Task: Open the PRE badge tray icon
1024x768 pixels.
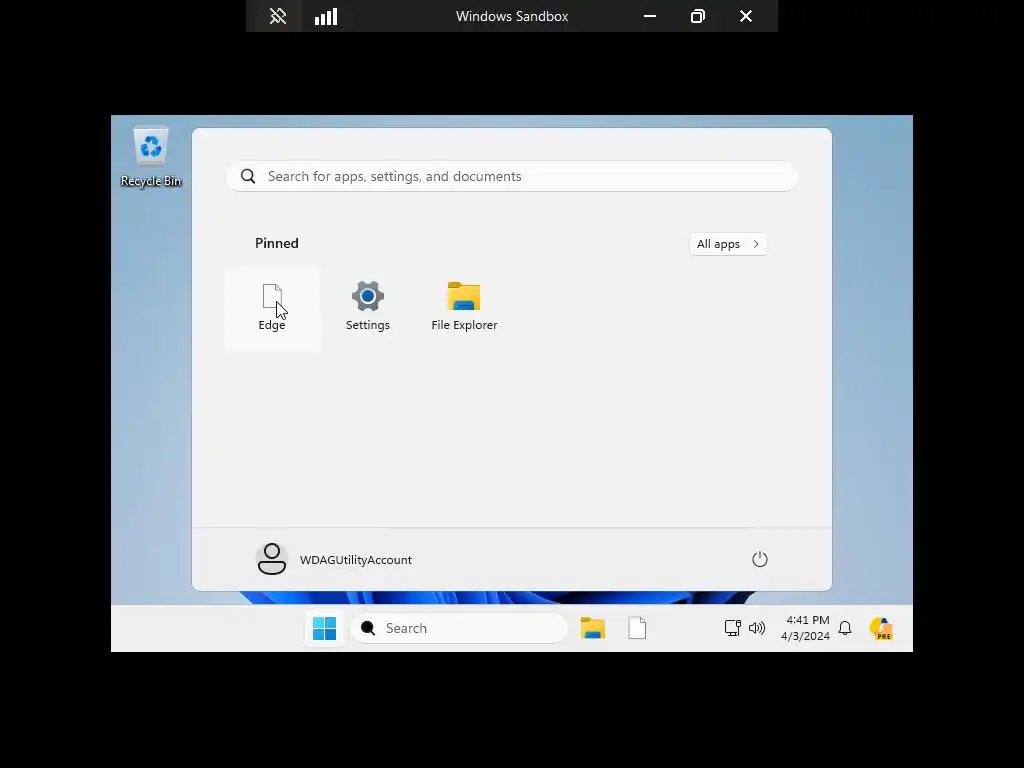Action: pos(881,629)
